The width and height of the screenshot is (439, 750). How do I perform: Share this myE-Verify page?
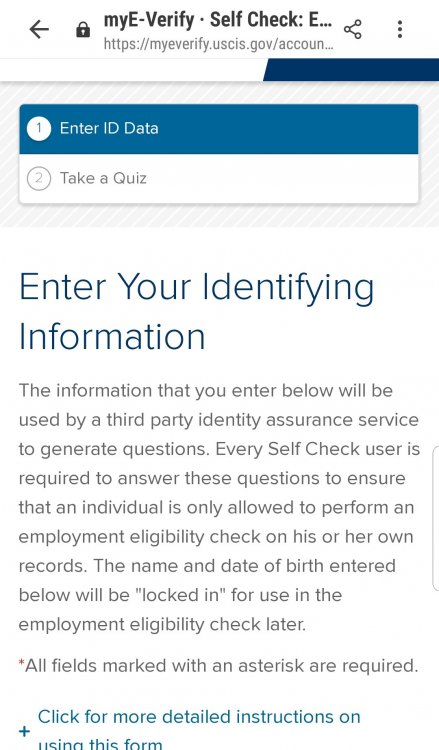point(352,30)
